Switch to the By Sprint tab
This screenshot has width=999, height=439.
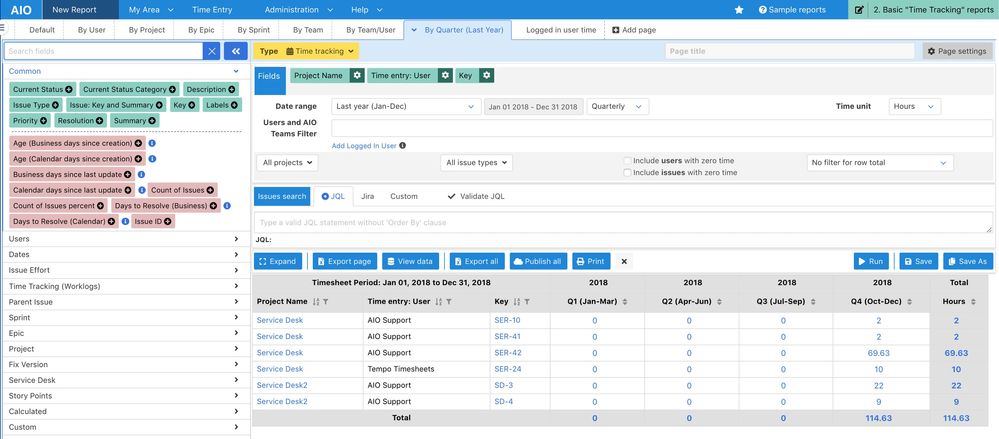(x=254, y=30)
